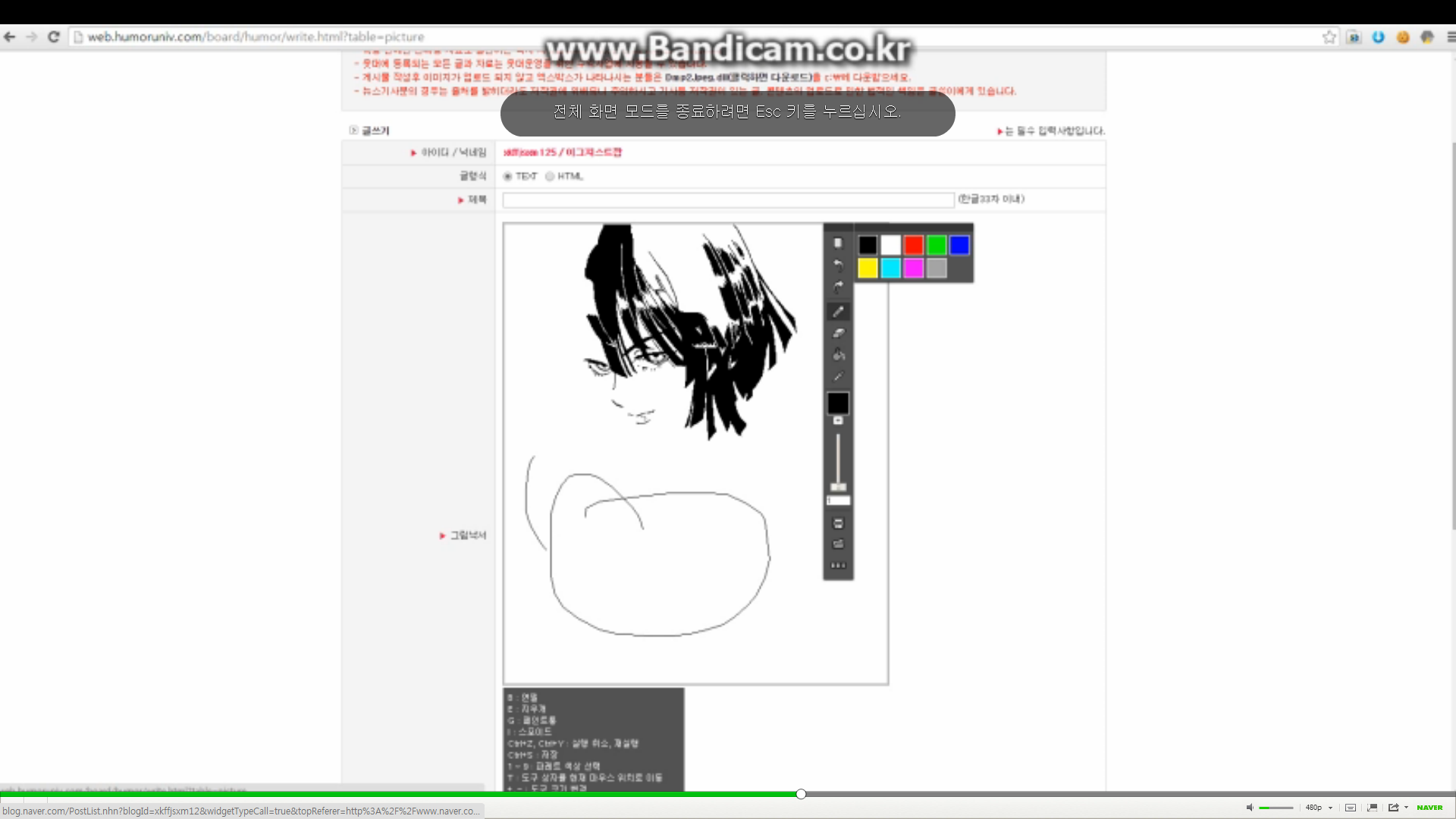
Task: Click the save drawing icon in toolbar
Action: 838,523
